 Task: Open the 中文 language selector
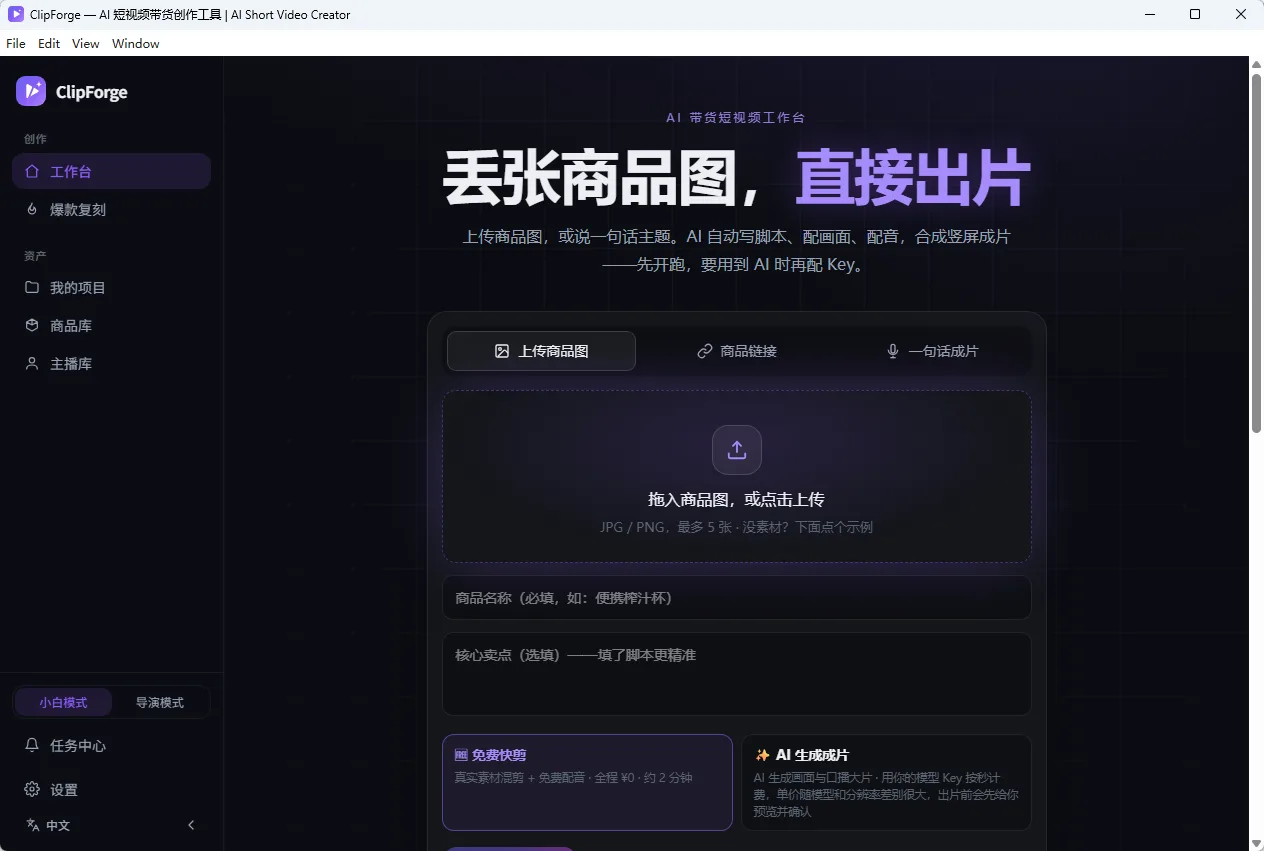pos(48,825)
